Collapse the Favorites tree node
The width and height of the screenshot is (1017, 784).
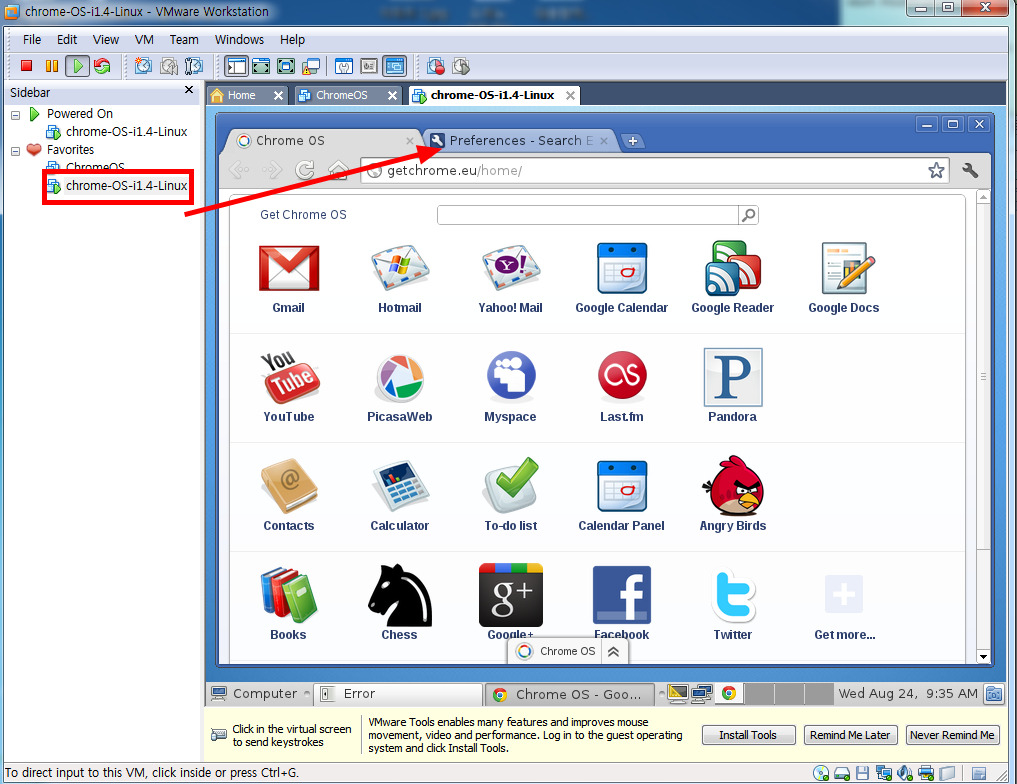point(15,150)
